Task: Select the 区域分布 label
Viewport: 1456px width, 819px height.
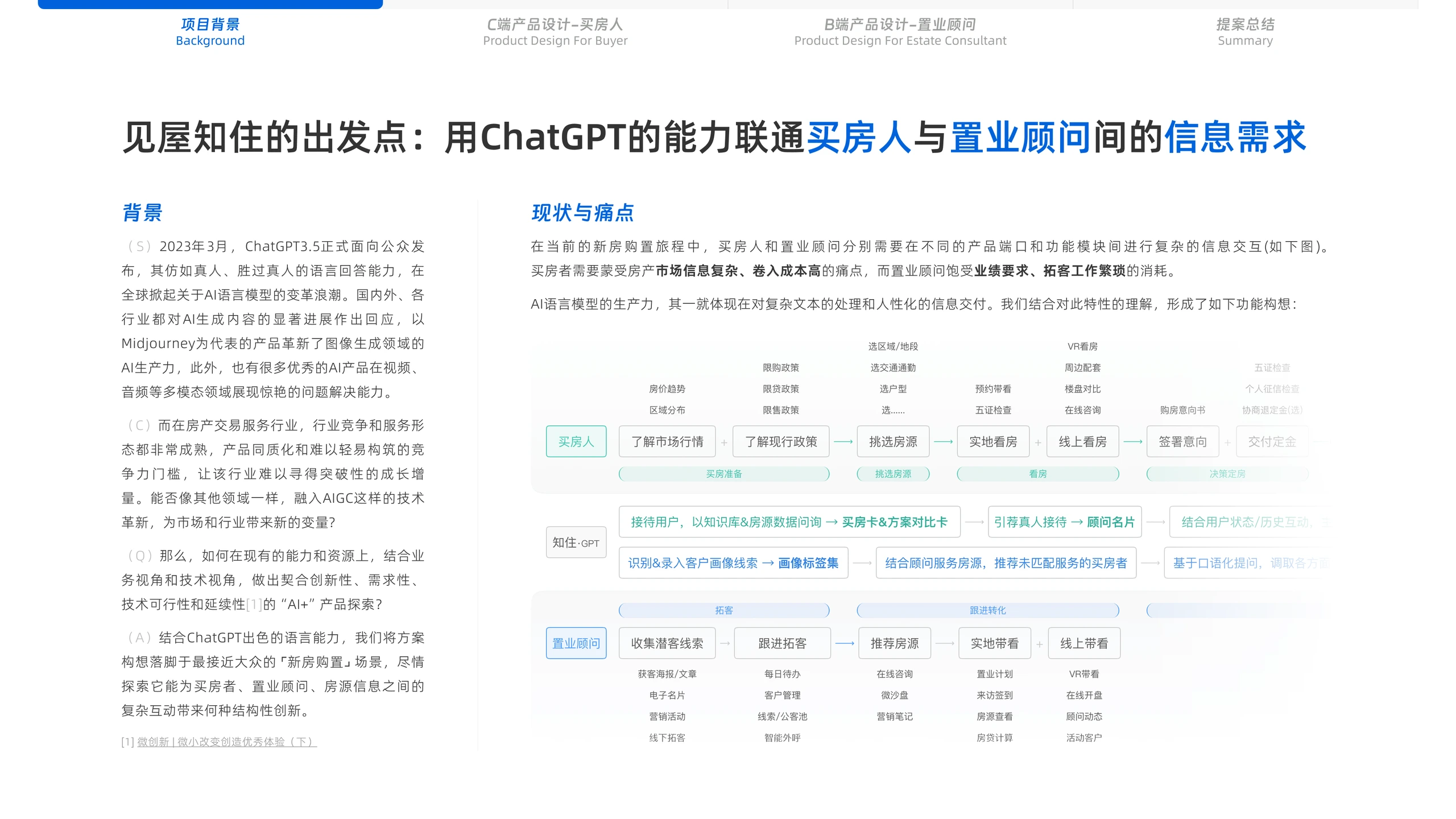Action: (x=667, y=410)
